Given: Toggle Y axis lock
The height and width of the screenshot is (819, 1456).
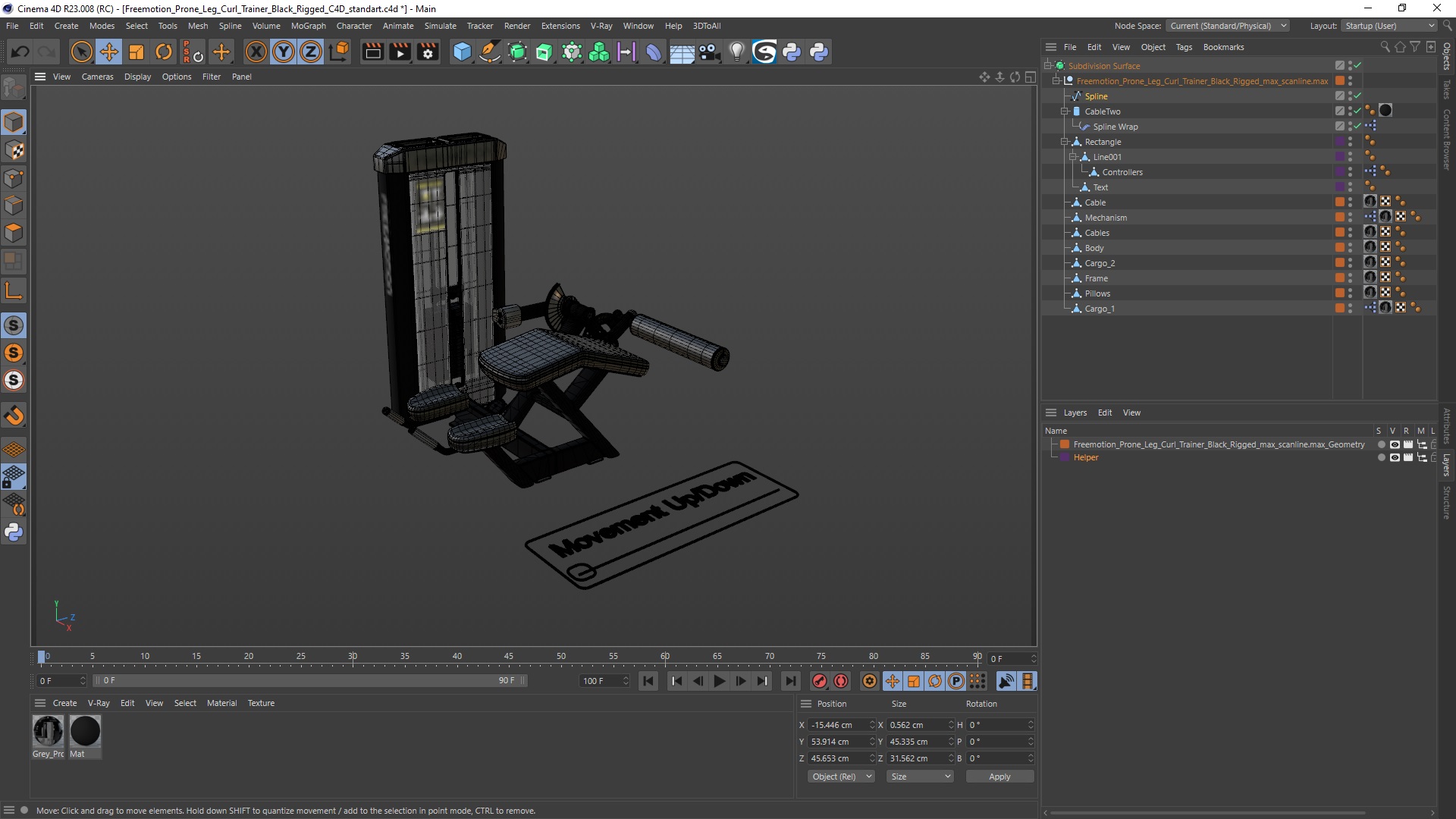Looking at the screenshot, I should [284, 52].
